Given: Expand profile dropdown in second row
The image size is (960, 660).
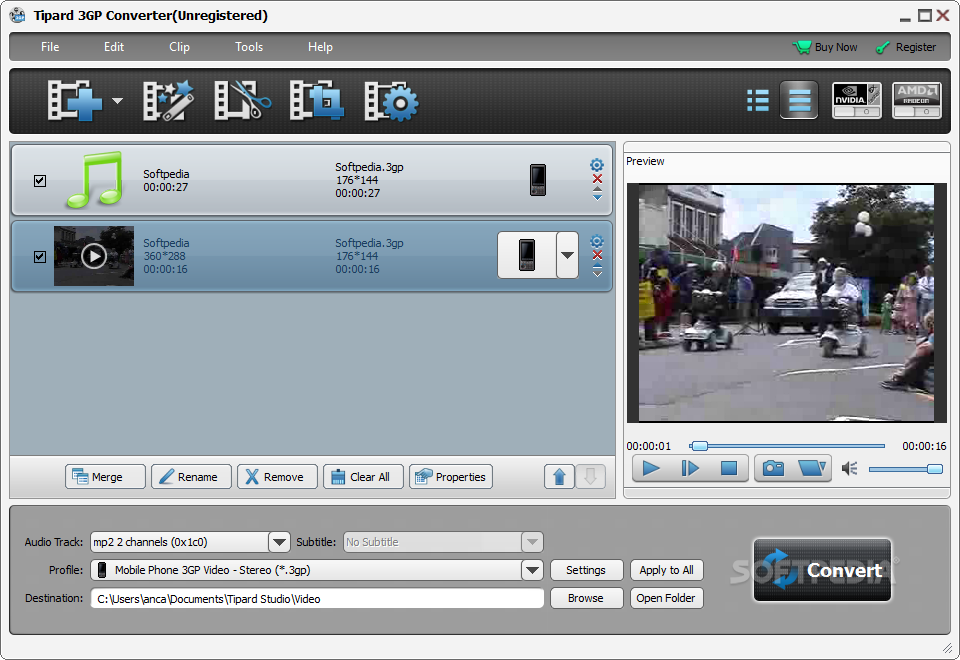Looking at the screenshot, I should (x=568, y=255).
